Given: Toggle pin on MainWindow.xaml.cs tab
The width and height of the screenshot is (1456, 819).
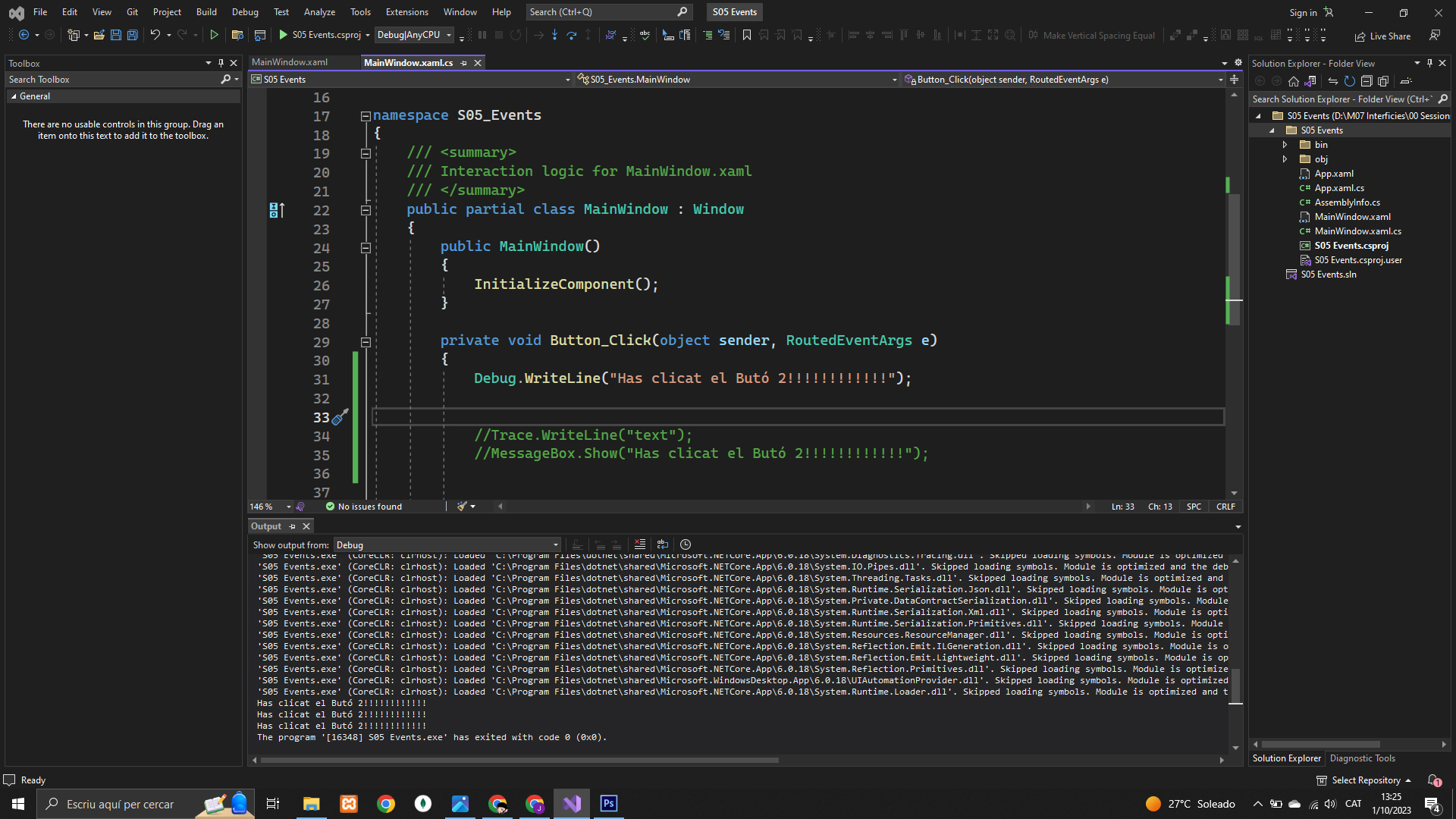Looking at the screenshot, I should (464, 63).
